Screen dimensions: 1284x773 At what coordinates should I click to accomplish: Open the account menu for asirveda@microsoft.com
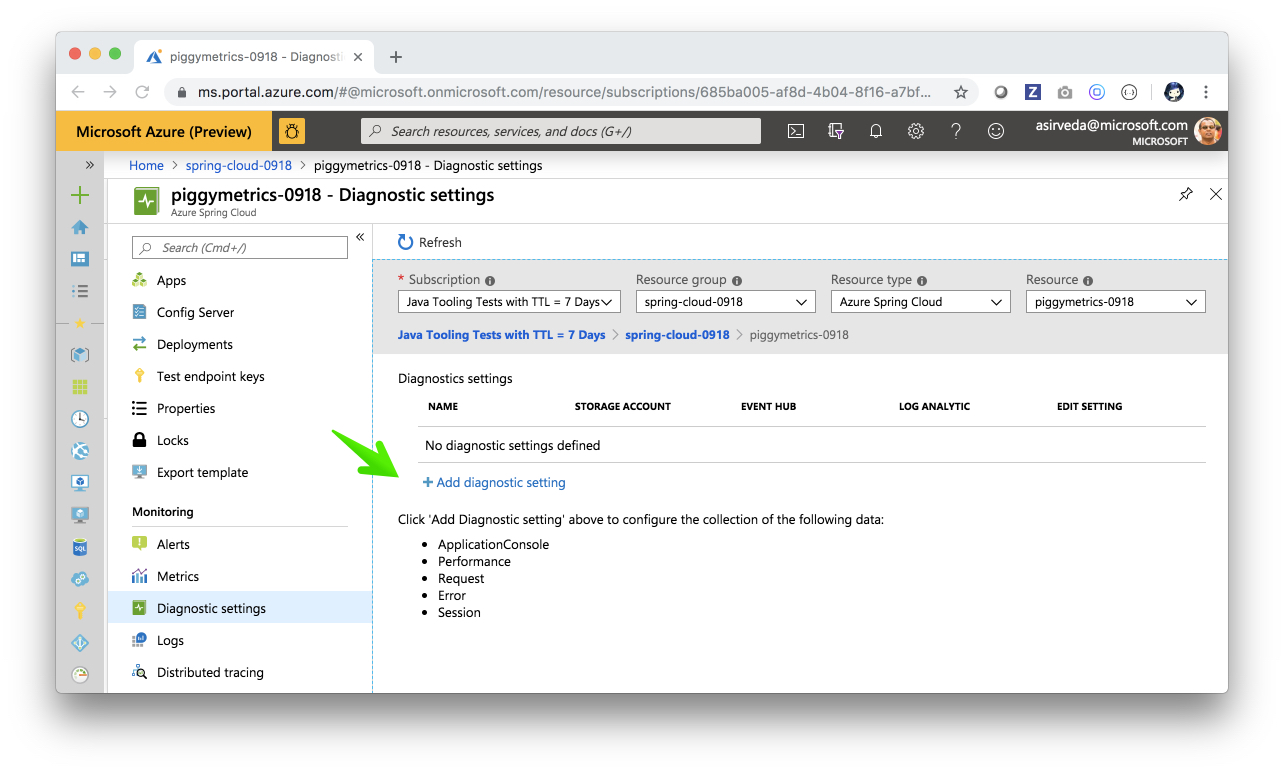[1129, 132]
